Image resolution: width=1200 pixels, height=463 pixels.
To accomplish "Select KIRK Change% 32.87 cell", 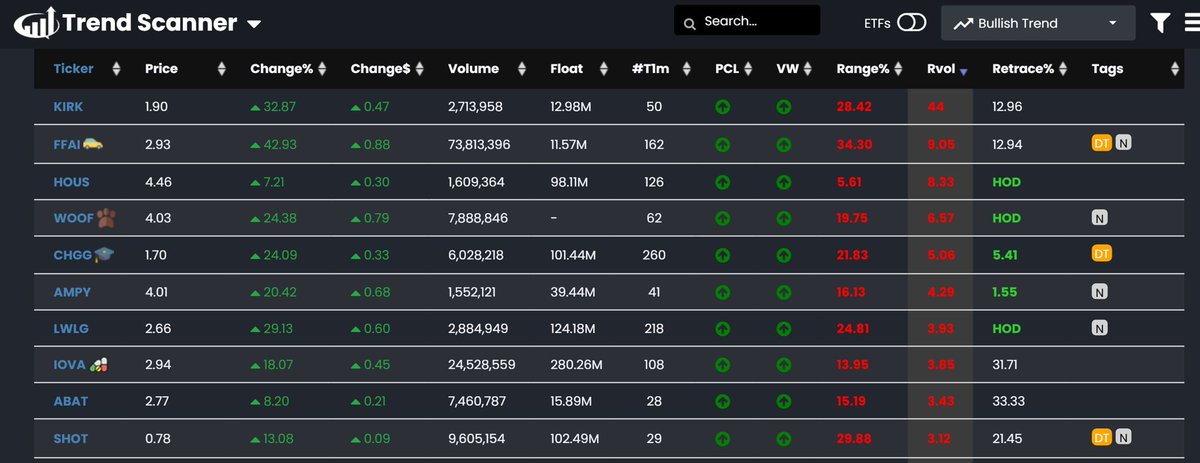I will click(272, 106).
